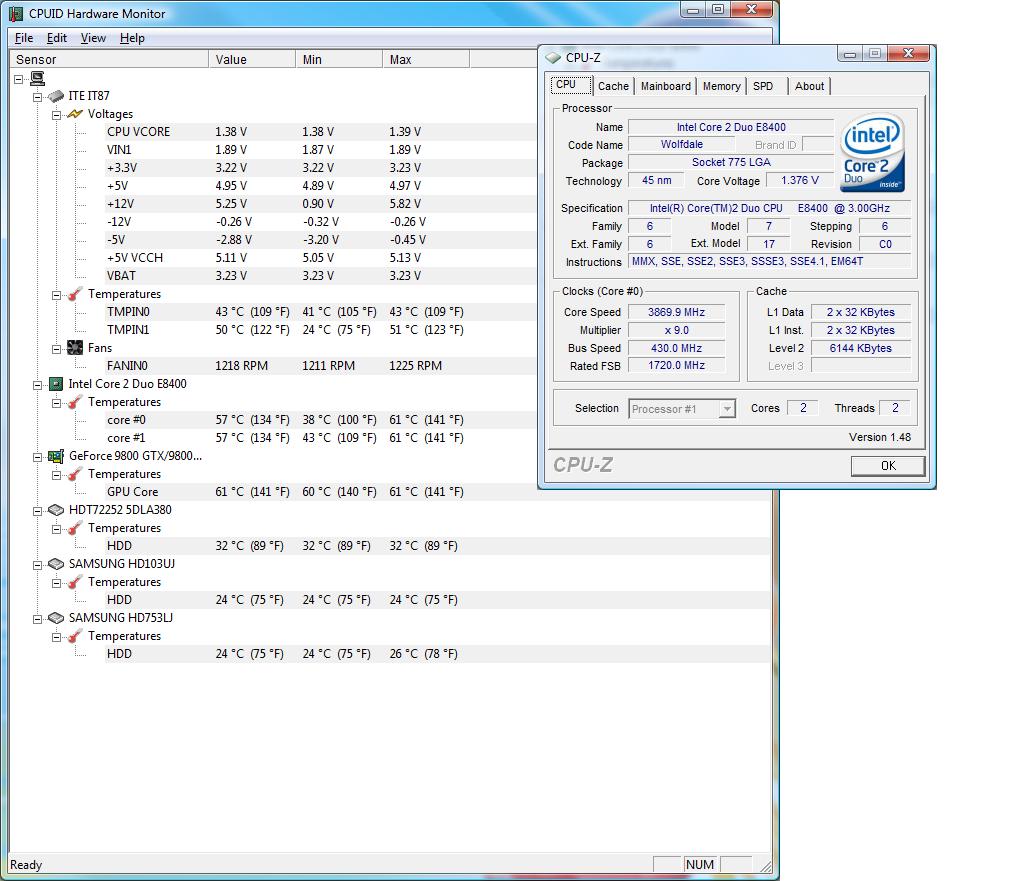Select the VBAT voltage row
1024x881 pixels.
(320, 276)
